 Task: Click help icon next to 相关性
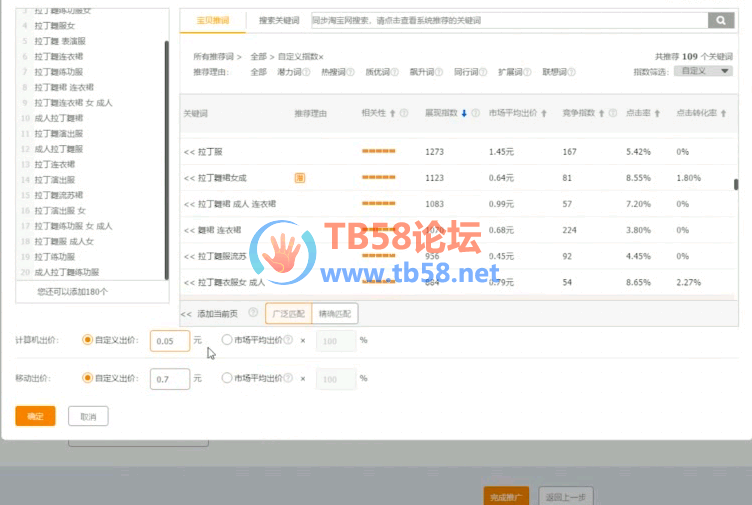point(405,114)
